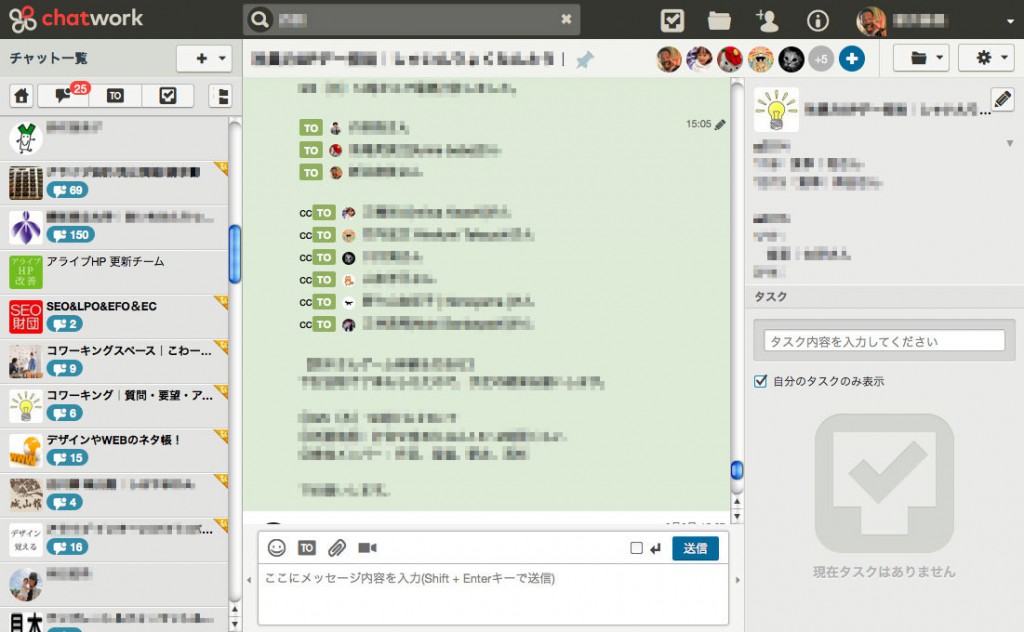This screenshot has height=632, width=1024.
Task: Open chat SEO&LPO&EFO&EC
Action: [x=114, y=317]
